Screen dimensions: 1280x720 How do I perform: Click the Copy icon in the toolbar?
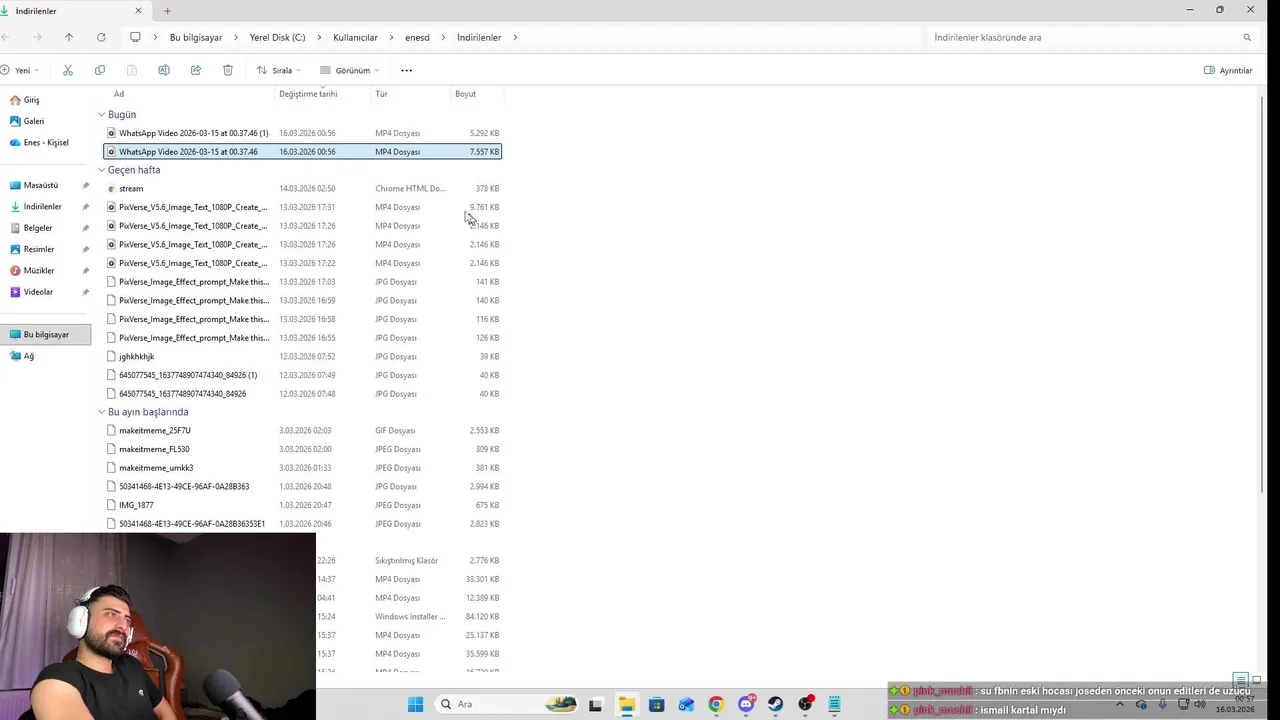[x=100, y=70]
